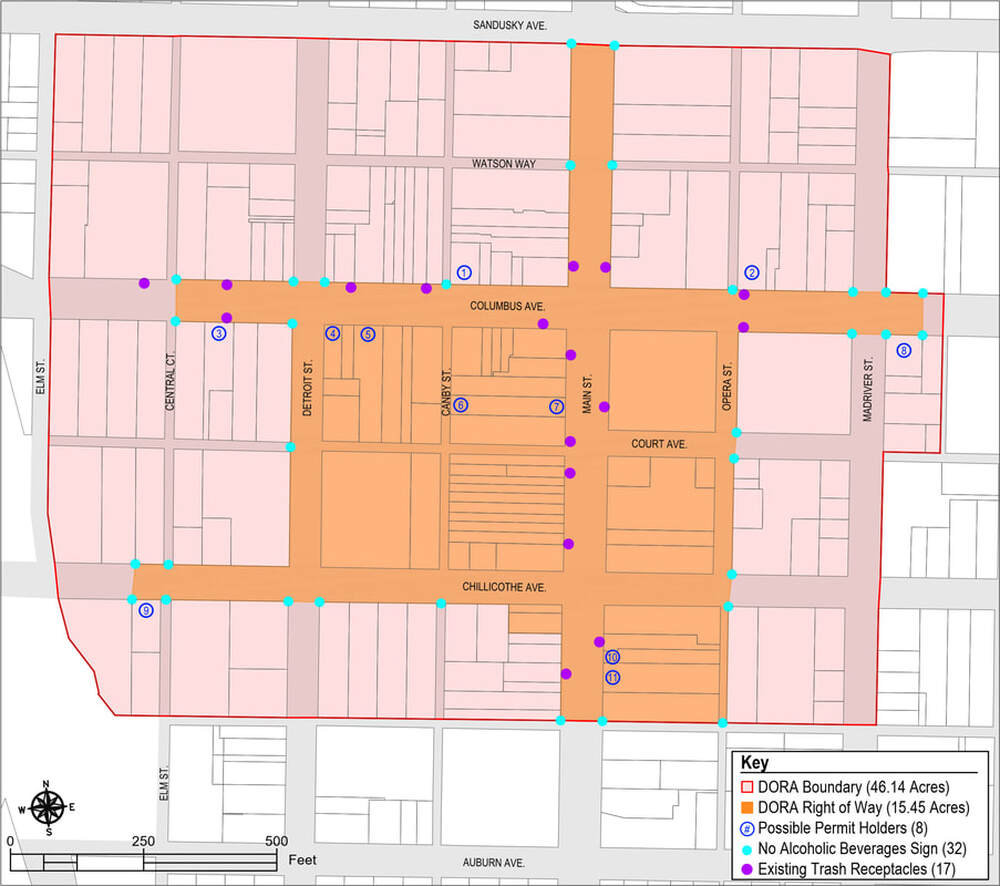Click the Court Ave. street label

click(x=659, y=443)
